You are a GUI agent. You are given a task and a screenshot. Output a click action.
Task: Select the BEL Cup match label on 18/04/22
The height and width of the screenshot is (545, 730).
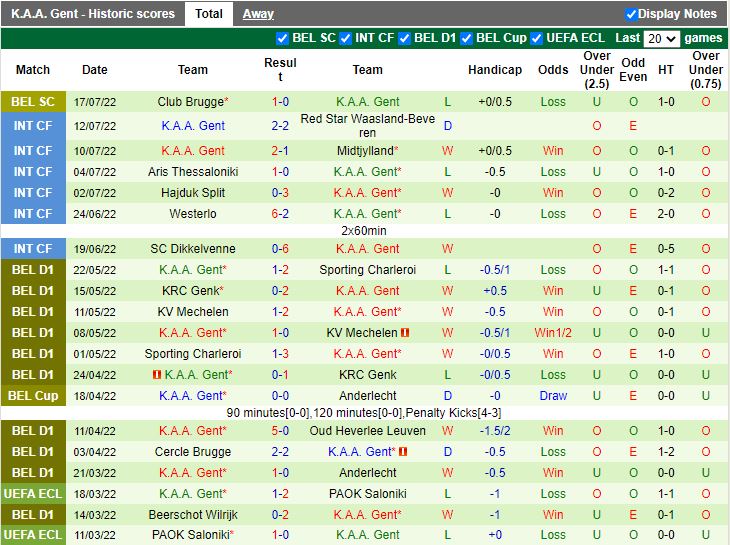pyautogui.click(x=33, y=396)
